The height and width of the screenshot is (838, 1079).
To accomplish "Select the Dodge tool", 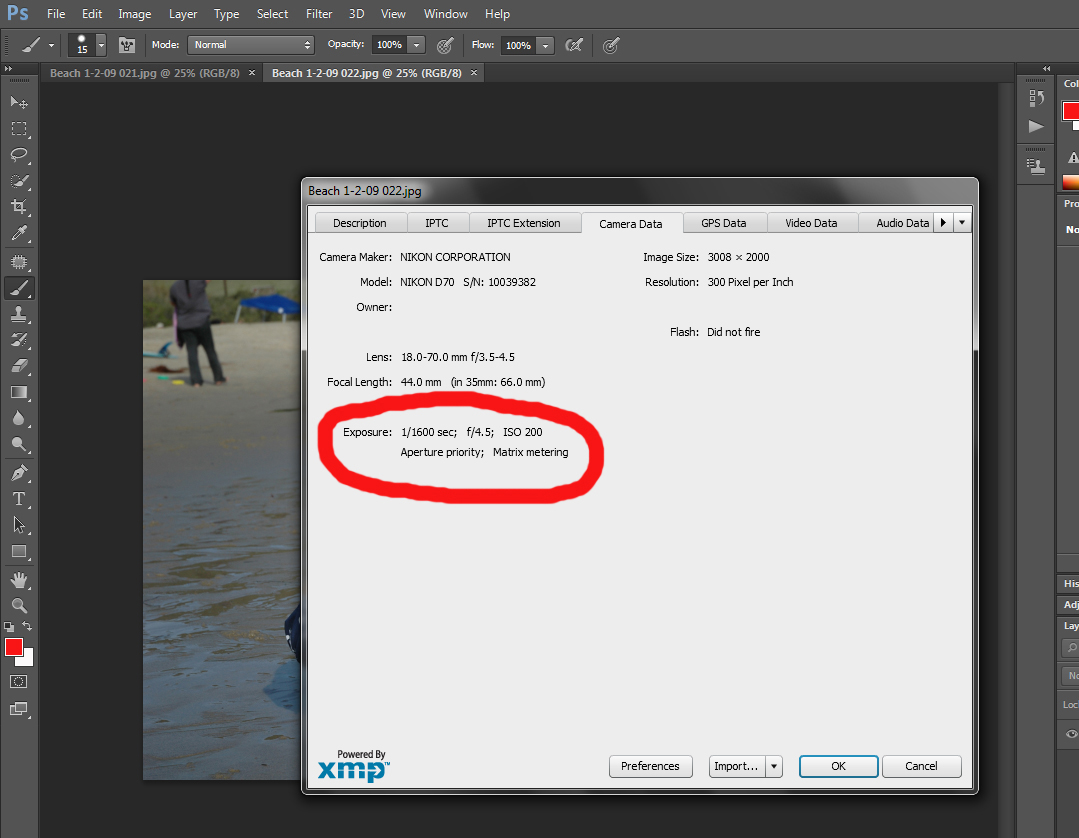I will [x=19, y=444].
